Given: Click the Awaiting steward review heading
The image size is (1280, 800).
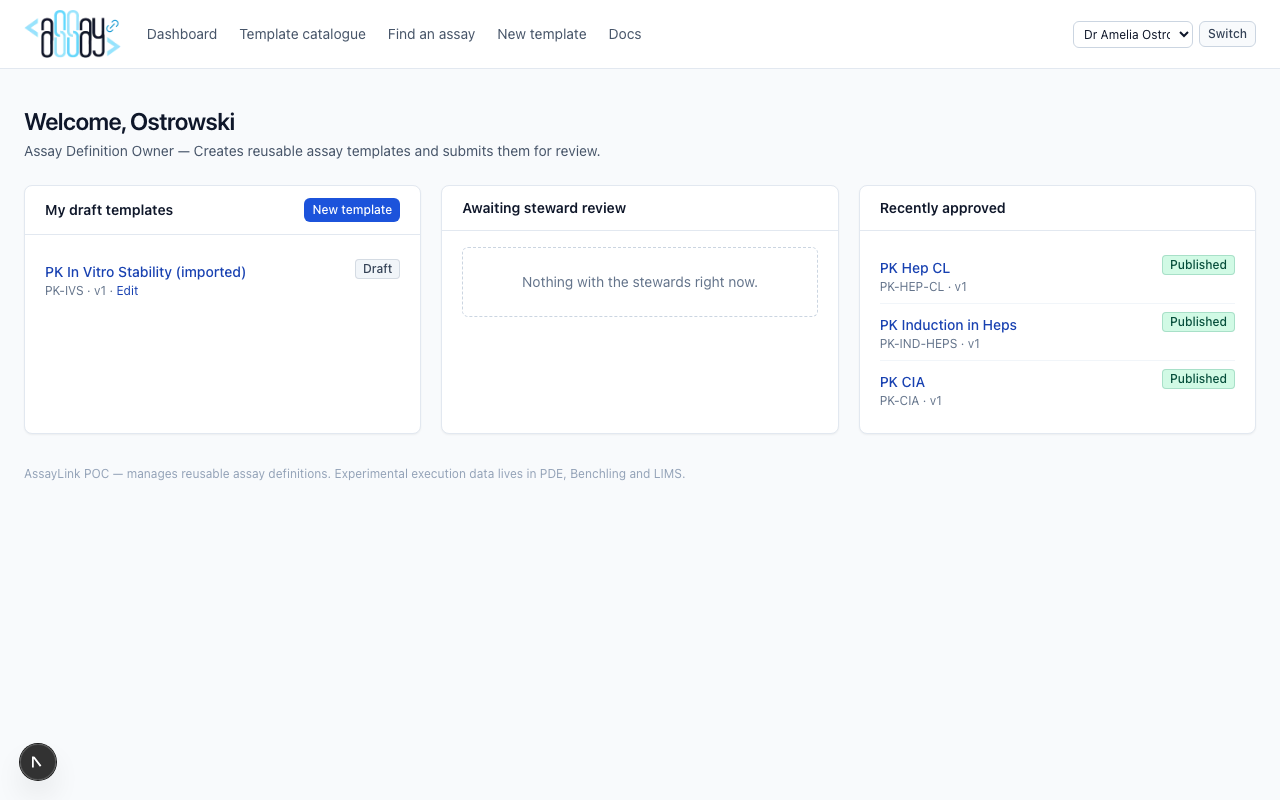Looking at the screenshot, I should click(544, 208).
